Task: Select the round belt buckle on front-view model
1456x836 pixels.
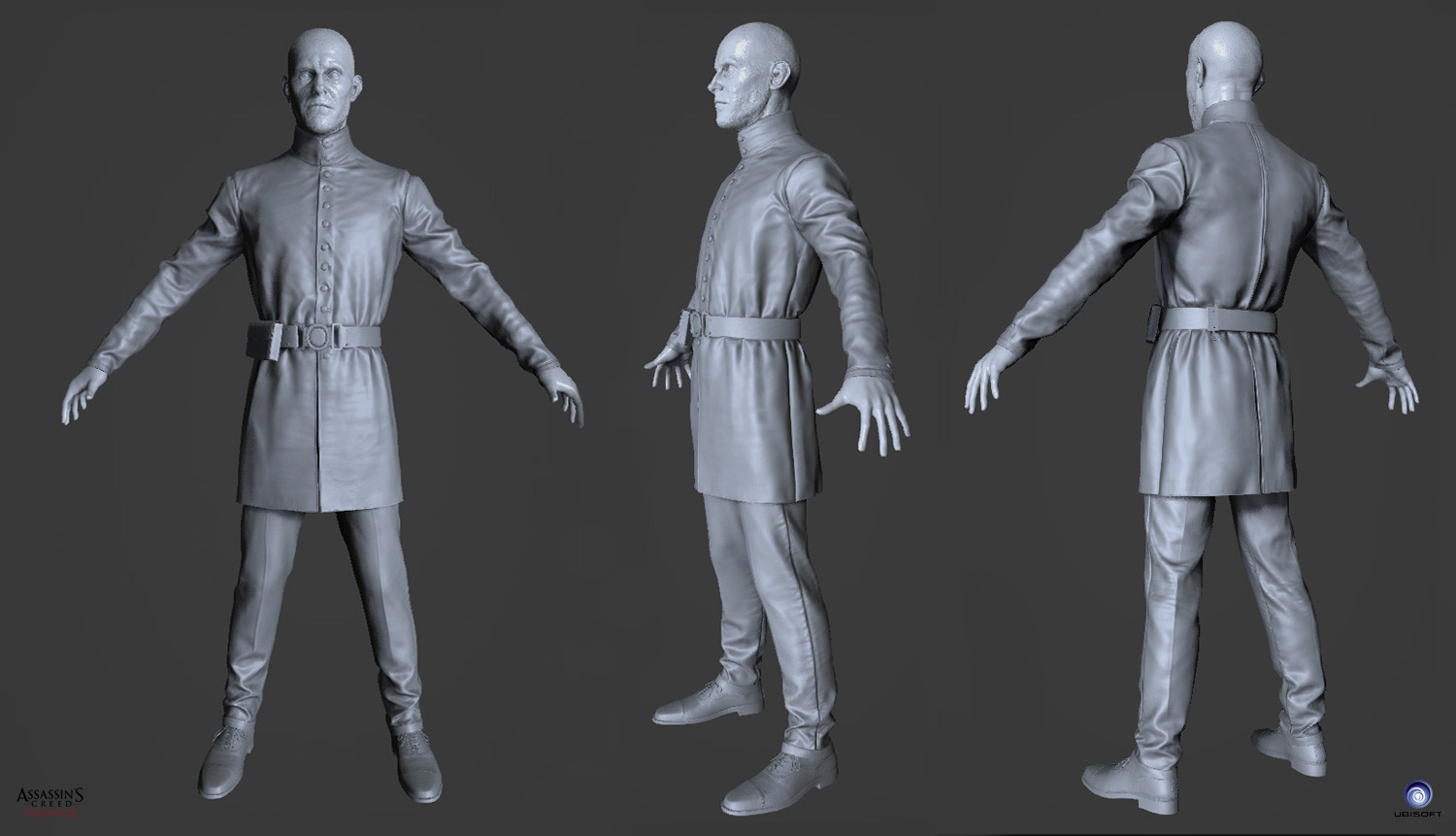Action: (317, 337)
